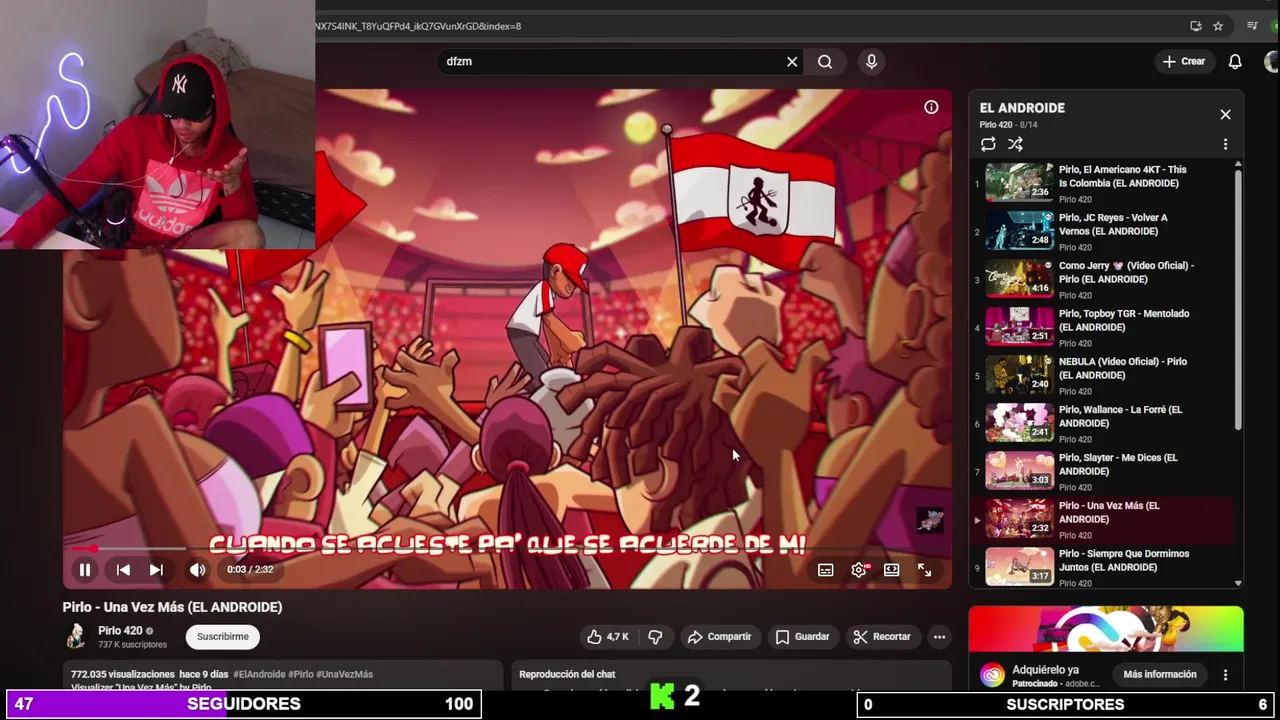The height and width of the screenshot is (720, 1280).
Task: Open Pirlo 420 channel avatar
Action: click(x=76, y=636)
